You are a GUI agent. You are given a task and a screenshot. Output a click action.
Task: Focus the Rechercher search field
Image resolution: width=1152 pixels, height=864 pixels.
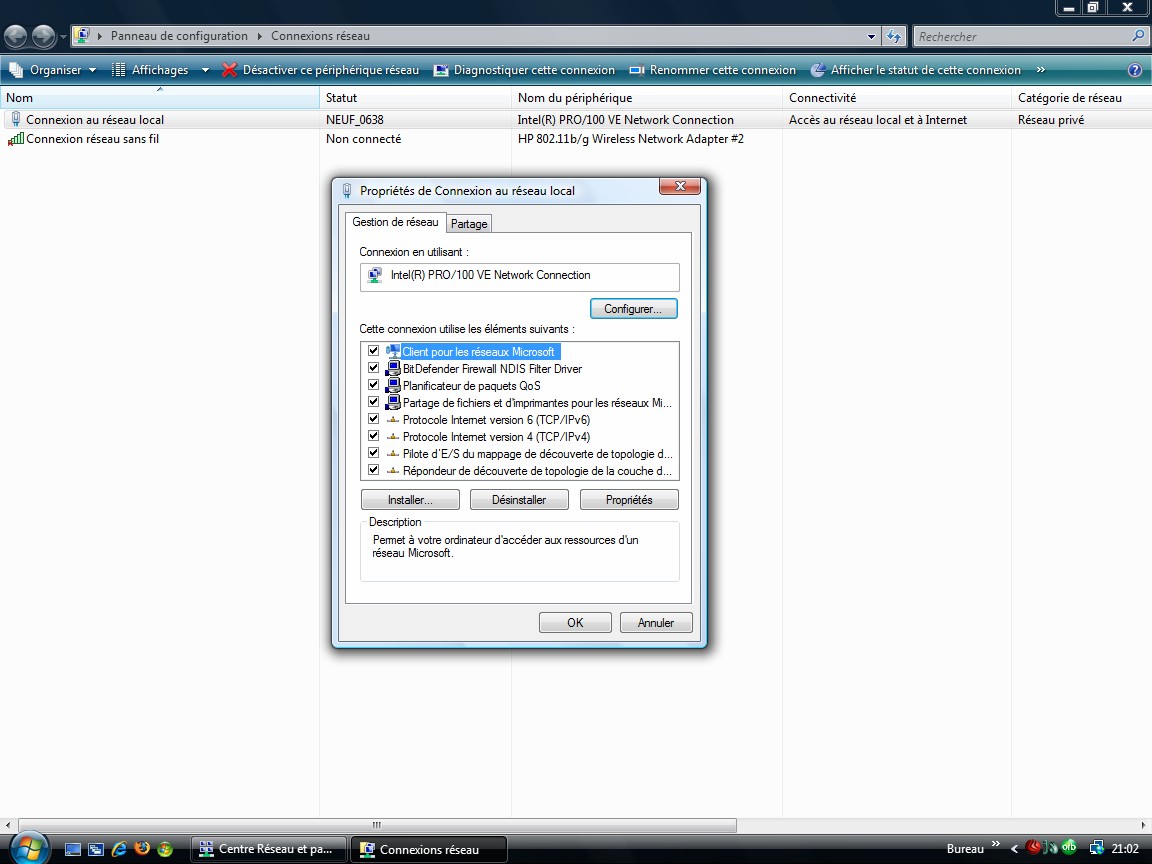[1021, 36]
